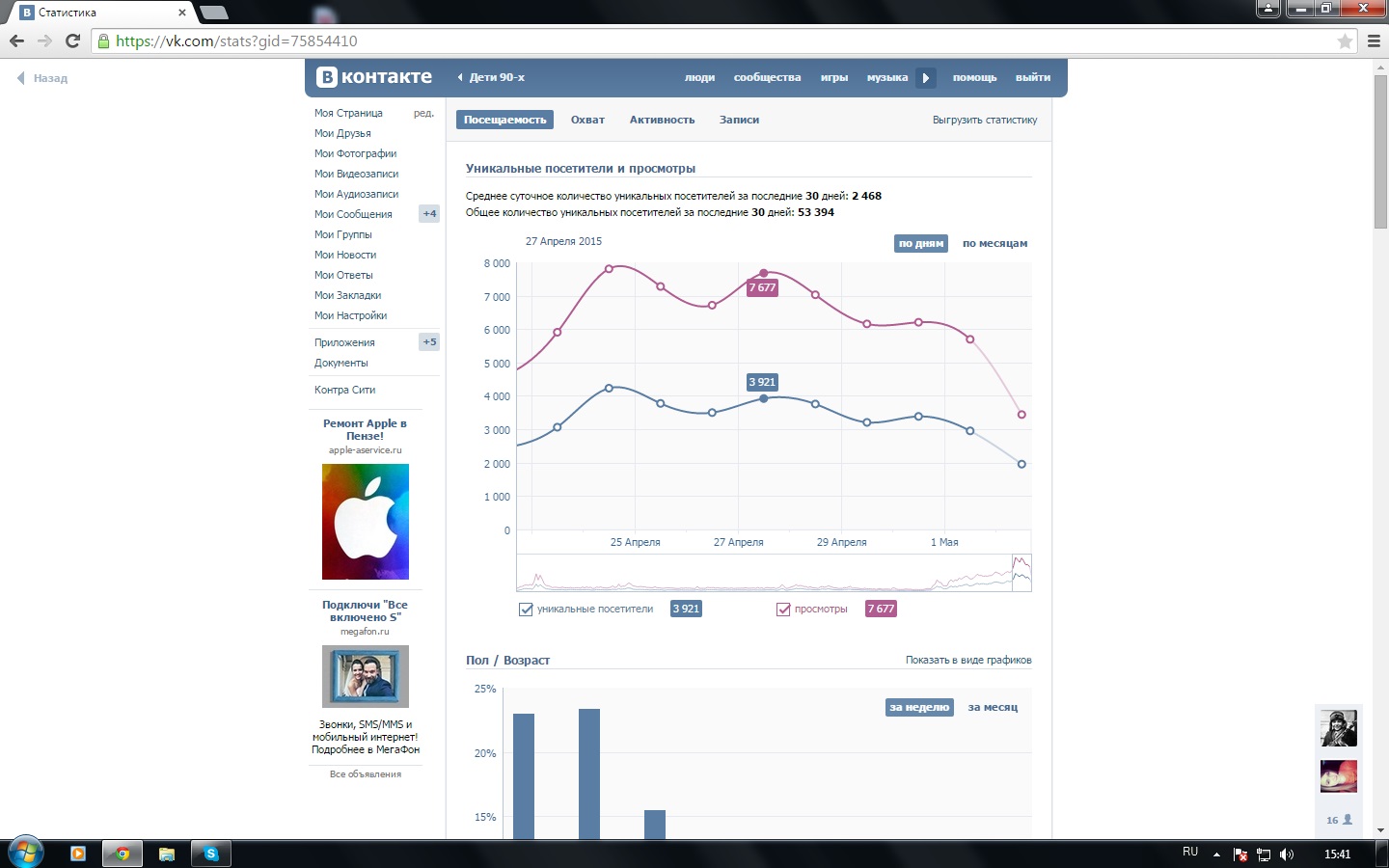Click the +4 messages counter

point(429,214)
